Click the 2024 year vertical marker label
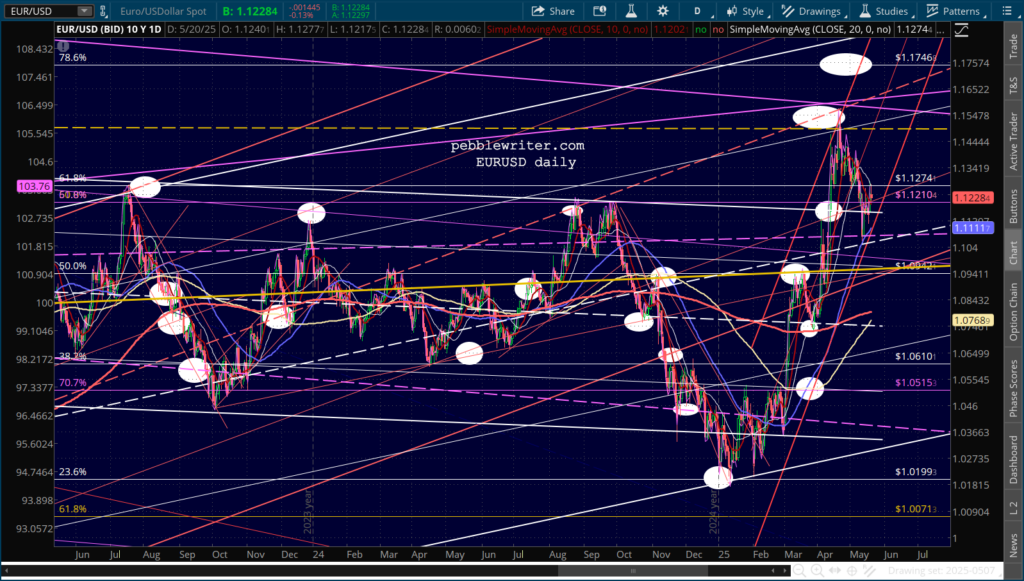The height and width of the screenshot is (581, 1024). (x=714, y=512)
